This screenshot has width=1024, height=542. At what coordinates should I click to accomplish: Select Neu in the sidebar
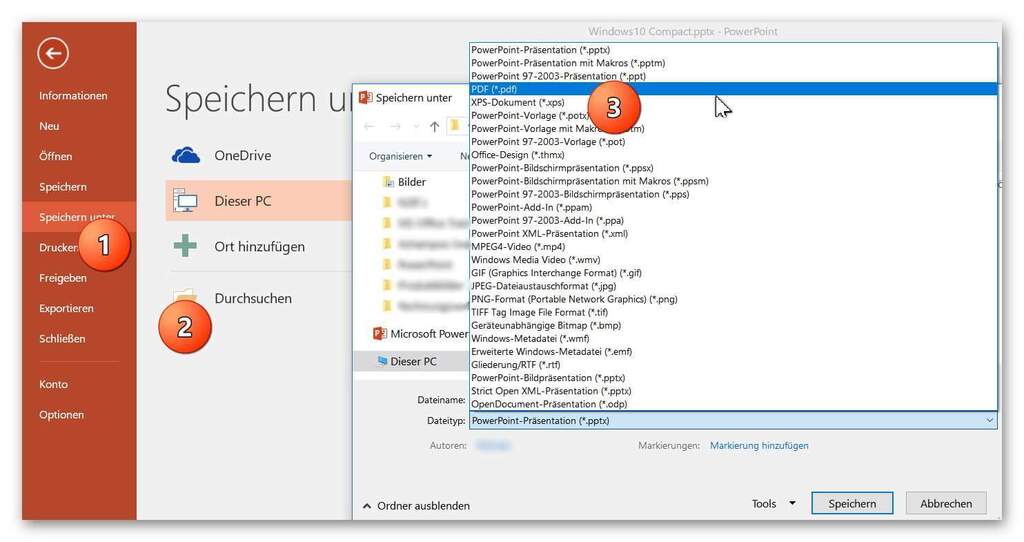(x=49, y=126)
